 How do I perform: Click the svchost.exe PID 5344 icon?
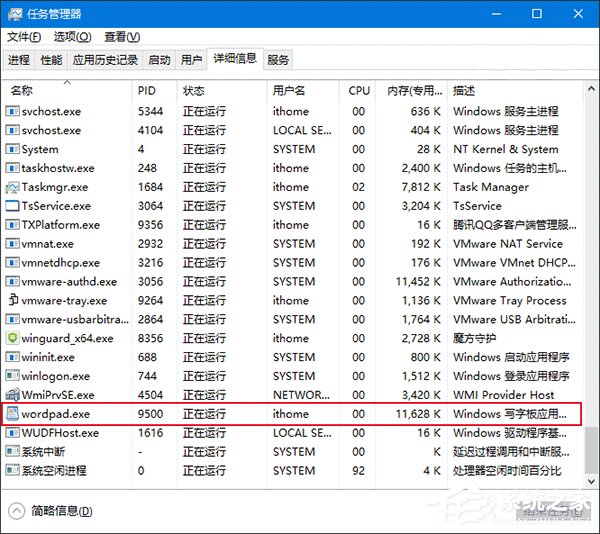pos(12,111)
